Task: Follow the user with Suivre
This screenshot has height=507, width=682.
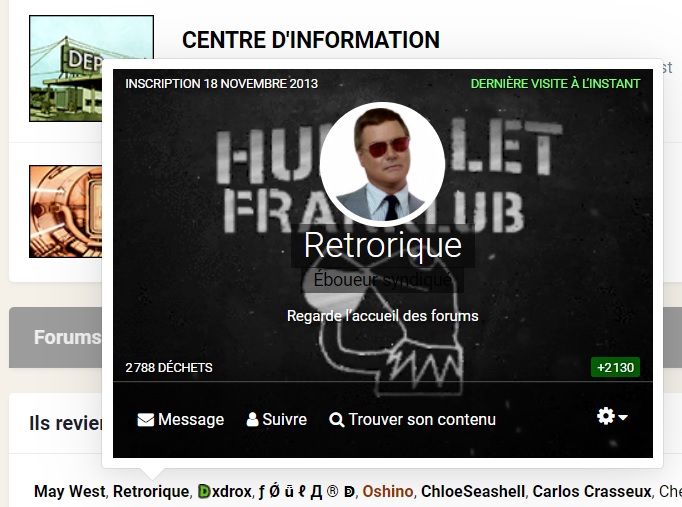Action: [277, 420]
